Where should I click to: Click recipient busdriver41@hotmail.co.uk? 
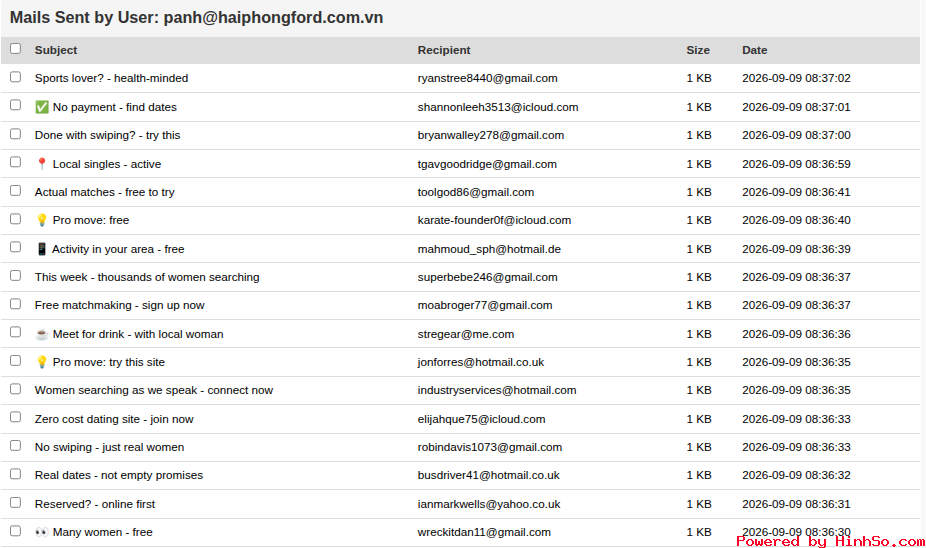pyautogui.click(x=488, y=475)
